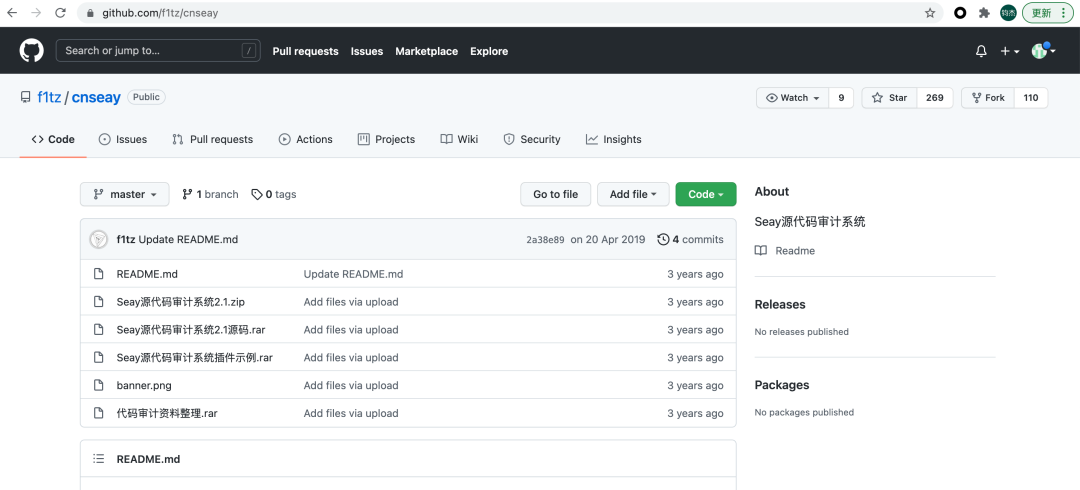Expand the green Code dropdown button
This screenshot has height=490, width=1080.
click(x=705, y=194)
